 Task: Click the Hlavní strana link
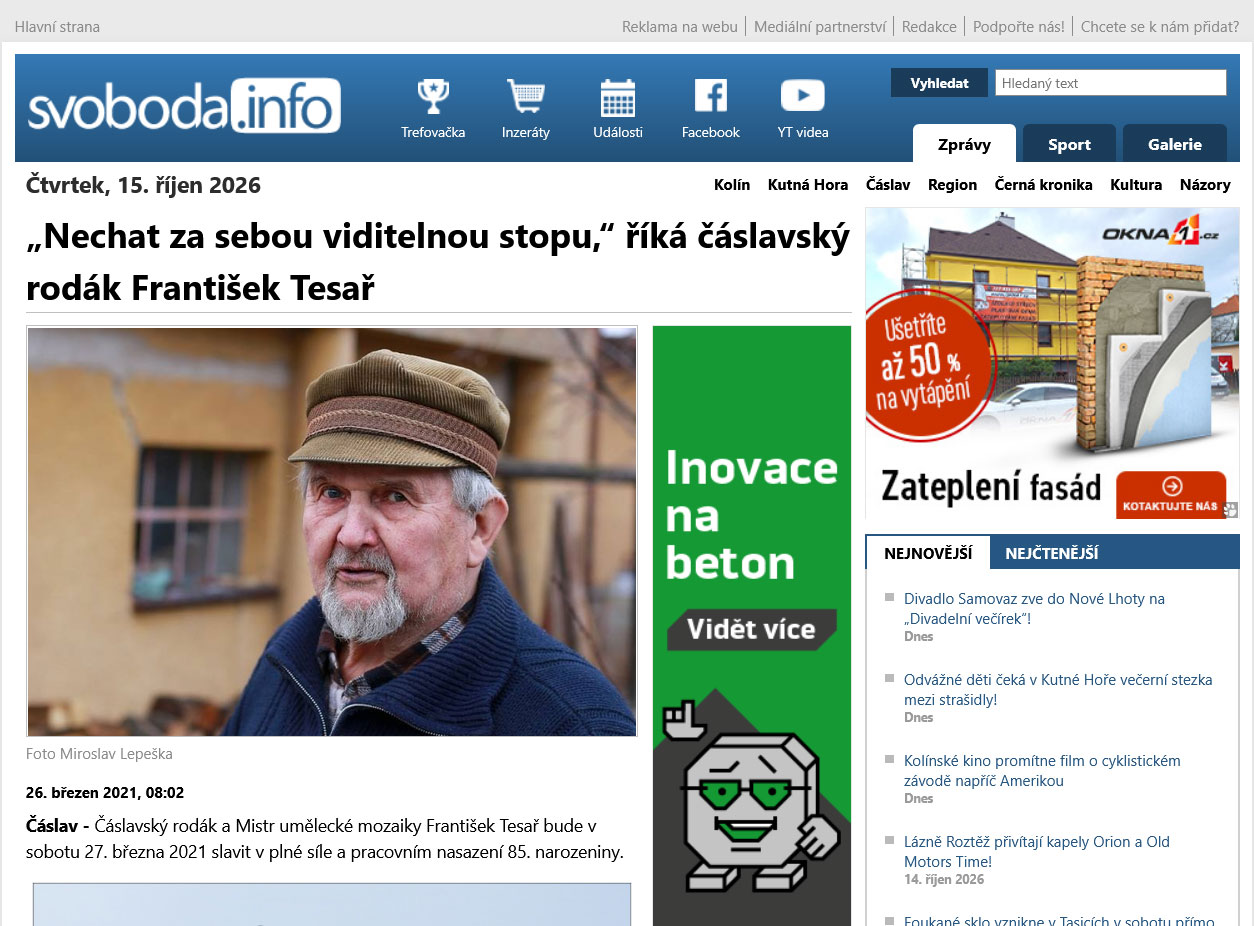[57, 27]
